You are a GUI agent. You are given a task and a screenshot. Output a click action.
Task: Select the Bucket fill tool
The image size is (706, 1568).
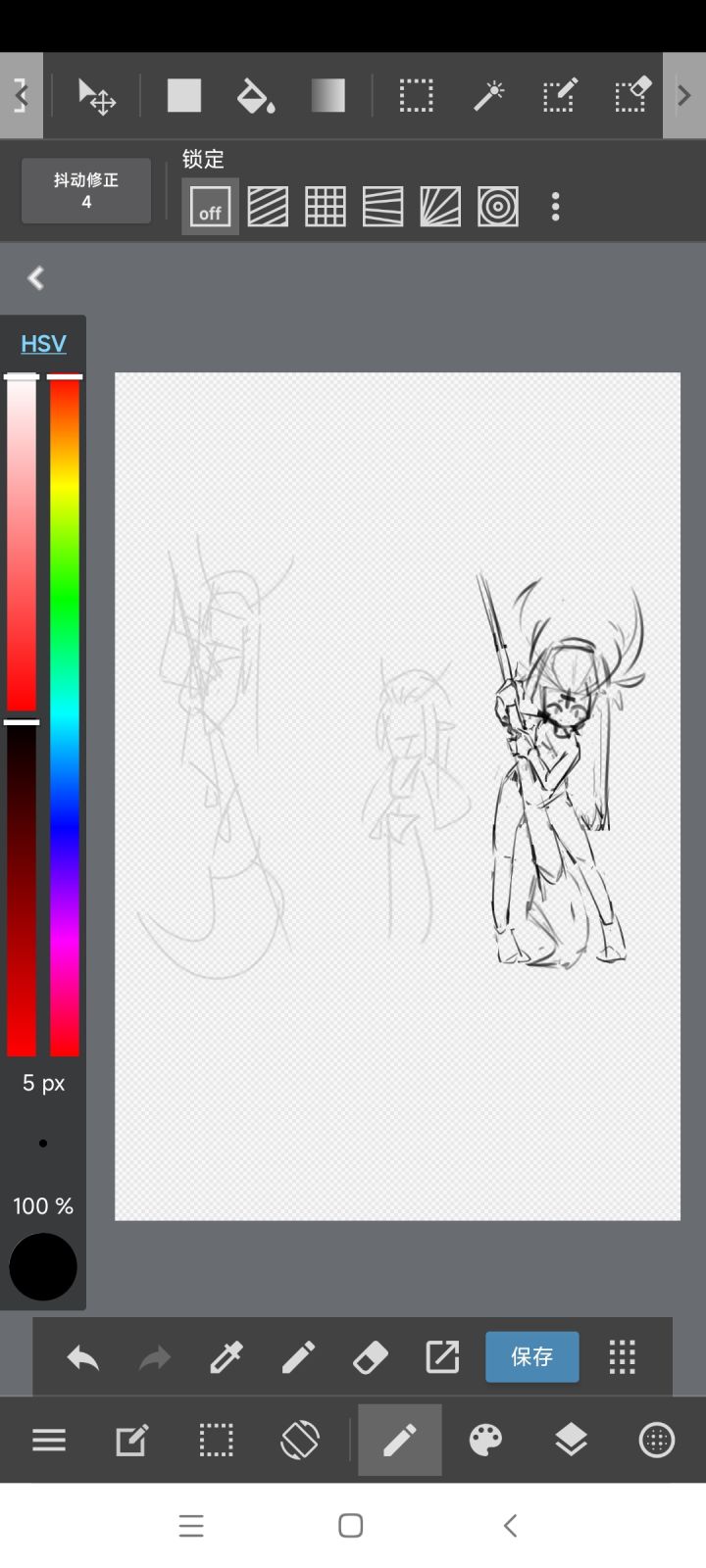[x=256, y=96]
